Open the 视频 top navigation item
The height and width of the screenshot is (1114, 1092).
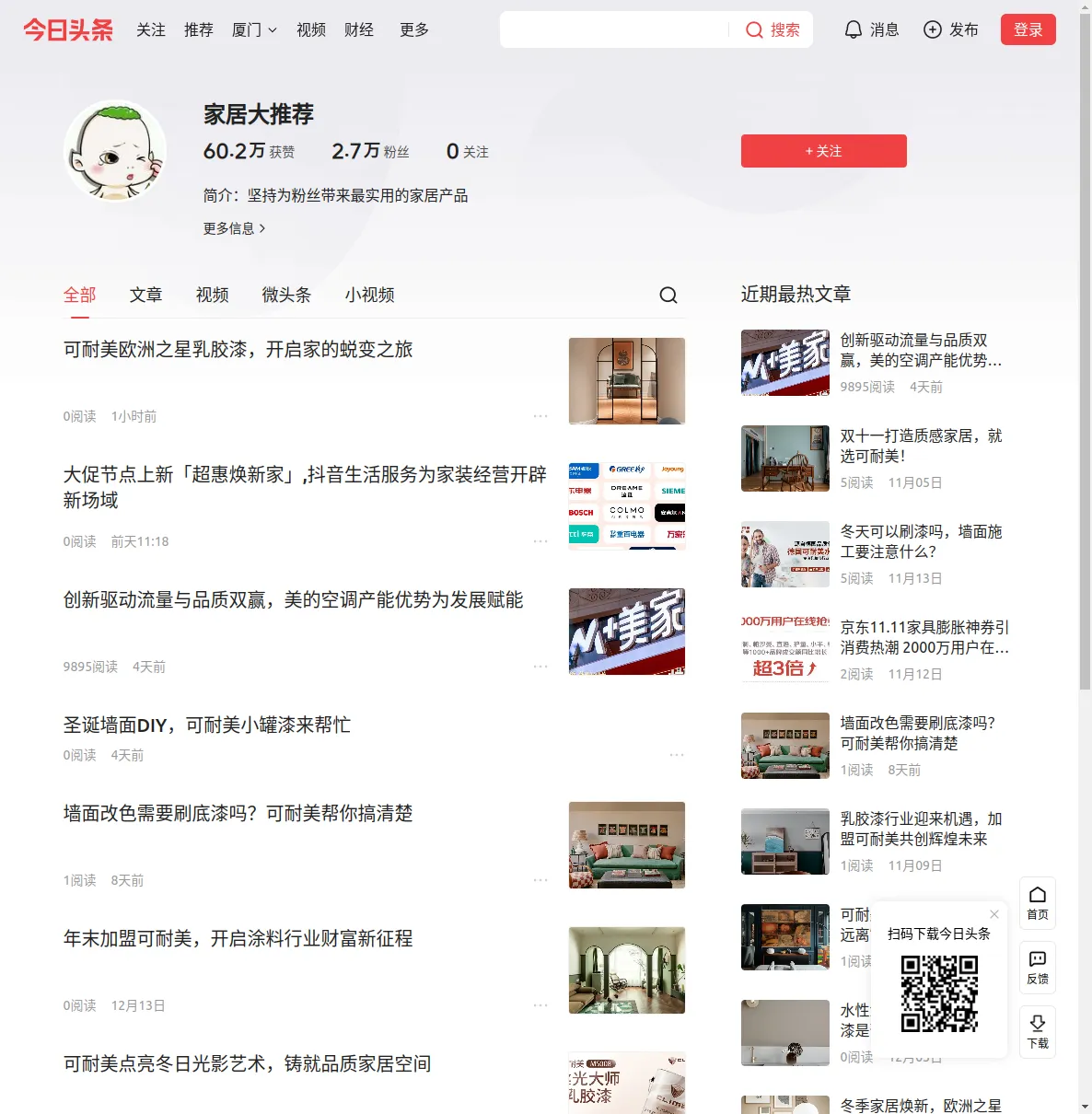(311, 29)
